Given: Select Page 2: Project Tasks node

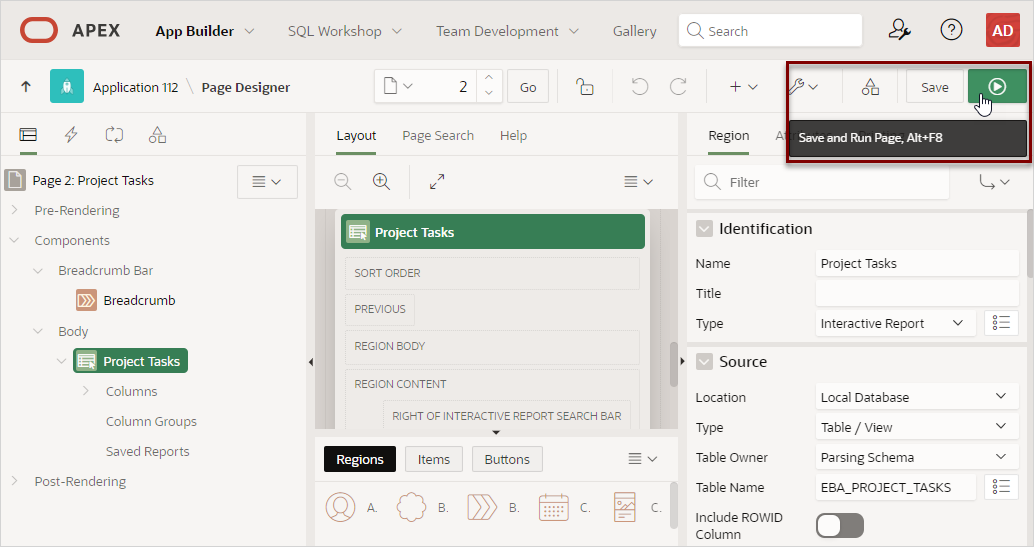Looking at the screenshot, I should click(x=93, y=180).
